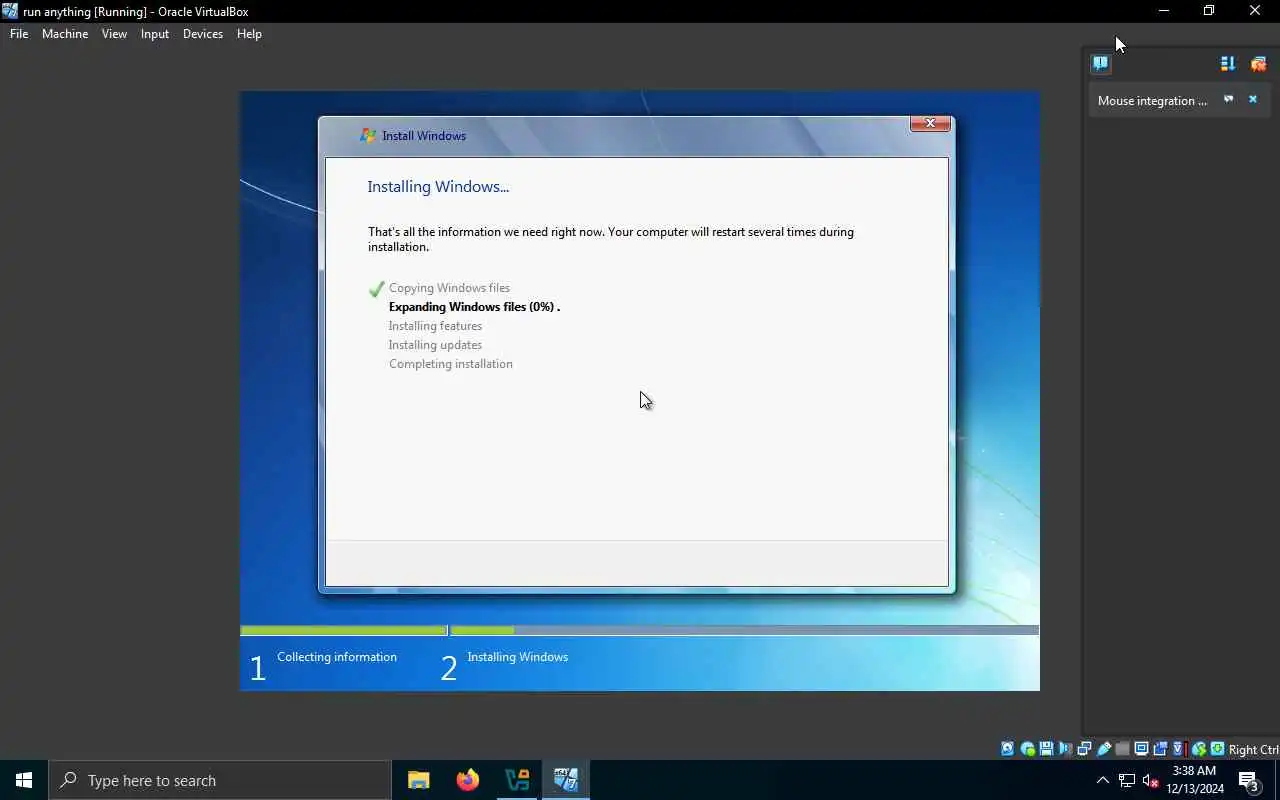Open the Windows Action Center notifications
This screenshot has width=1280, height=800.
[1248, 781]
